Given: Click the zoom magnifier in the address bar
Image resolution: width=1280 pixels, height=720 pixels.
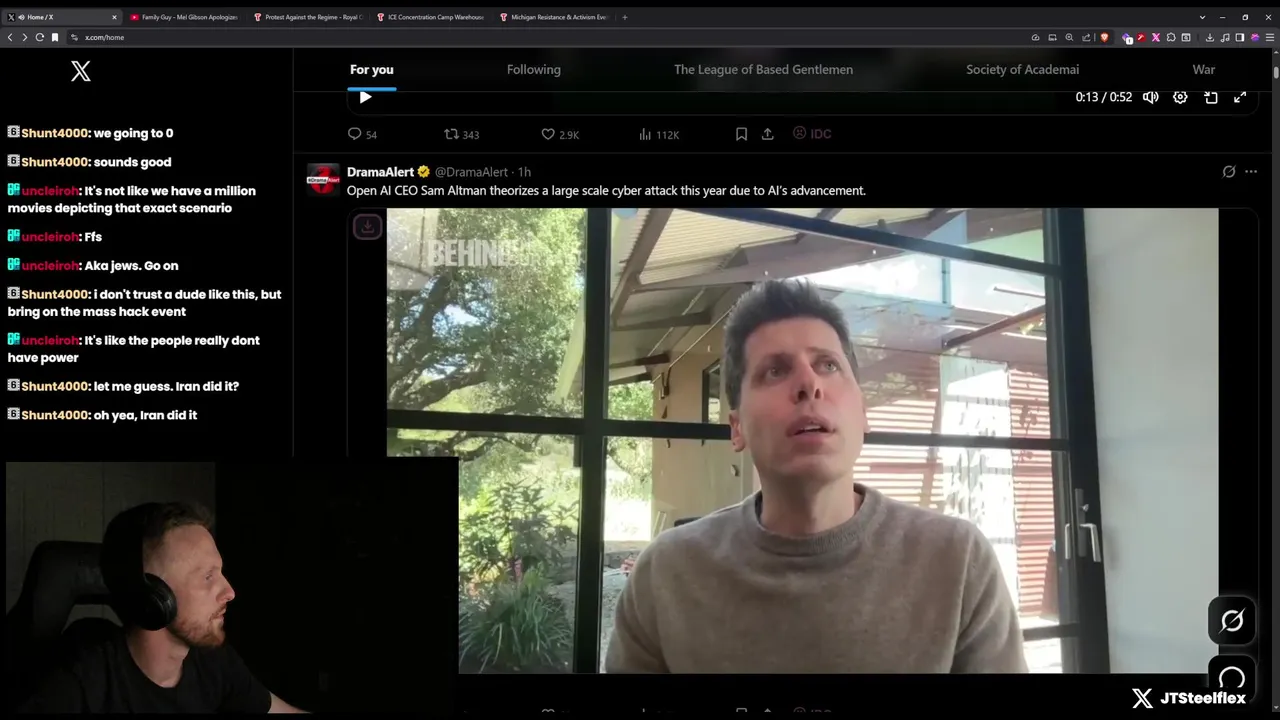Looking at the screenshot, I should [x=1069, y=37].
